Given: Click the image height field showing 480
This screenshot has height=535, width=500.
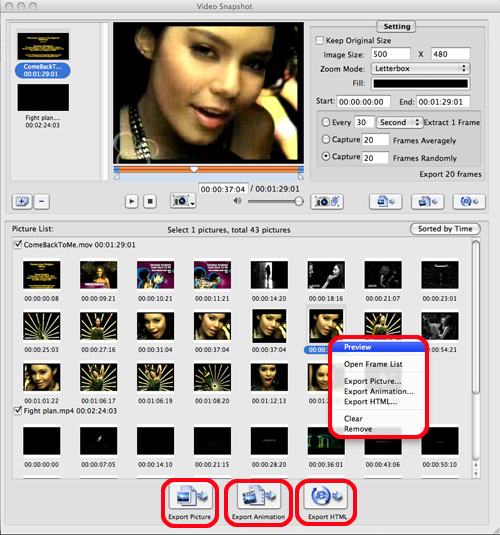Looking at the screenshot, I should click(x=450, y=54).
